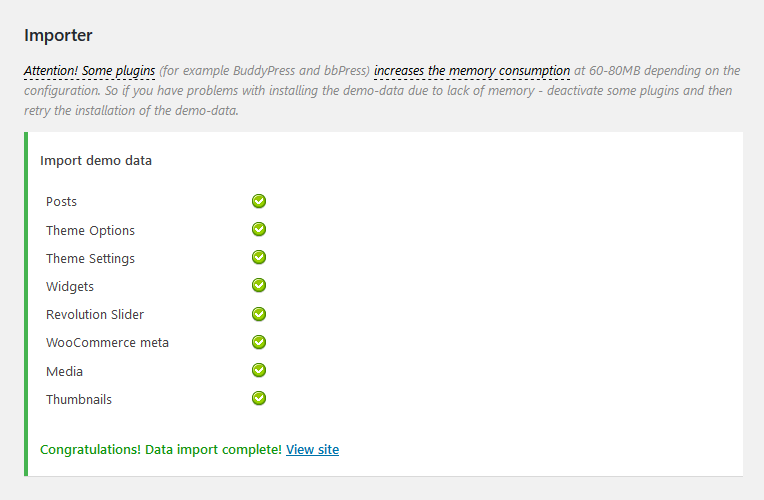Select the WooCommerce meta label
This screenshot has height=500, width=764.
click(107, 343)
